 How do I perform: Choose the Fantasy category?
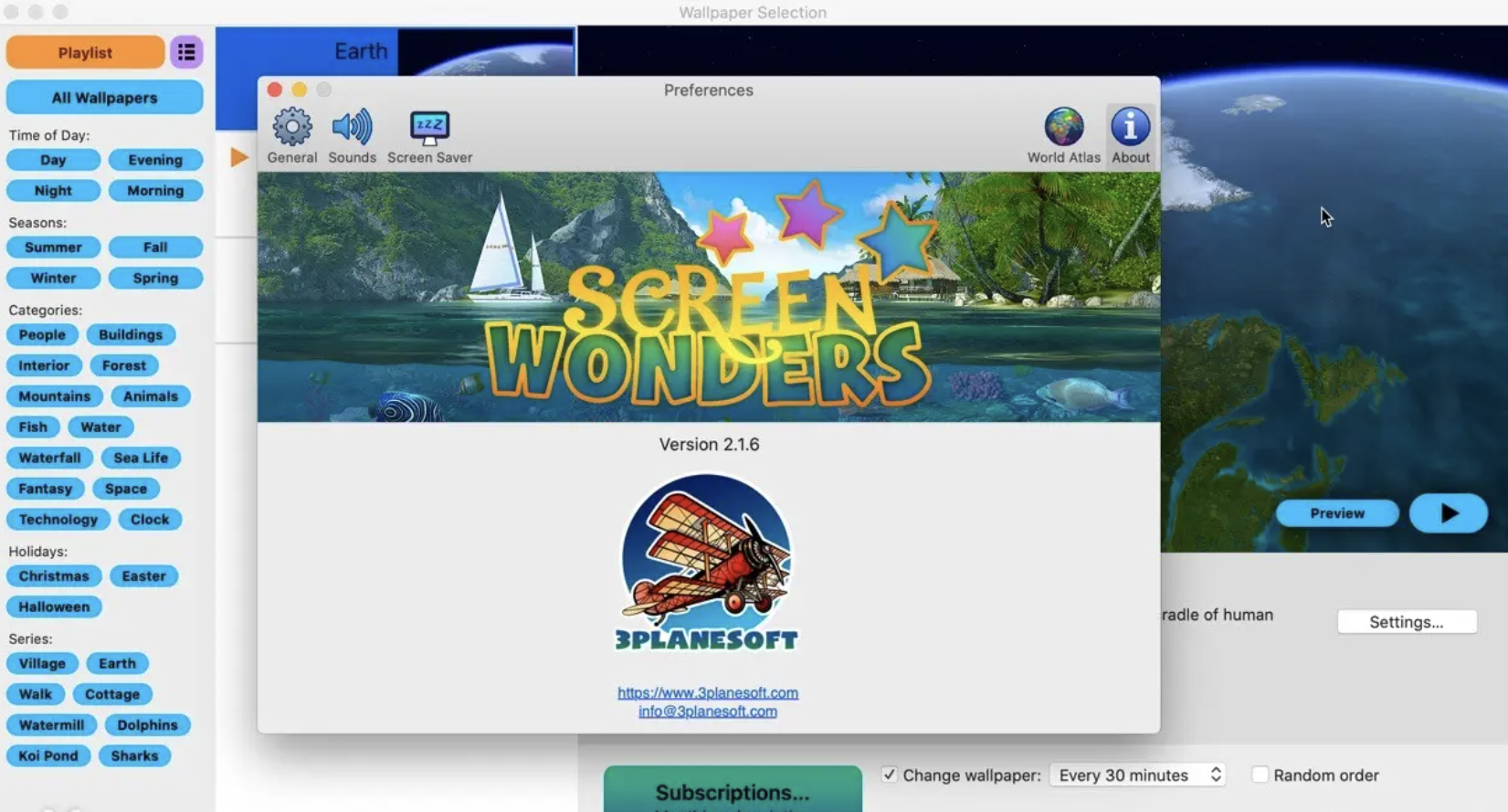click(45, 489)
